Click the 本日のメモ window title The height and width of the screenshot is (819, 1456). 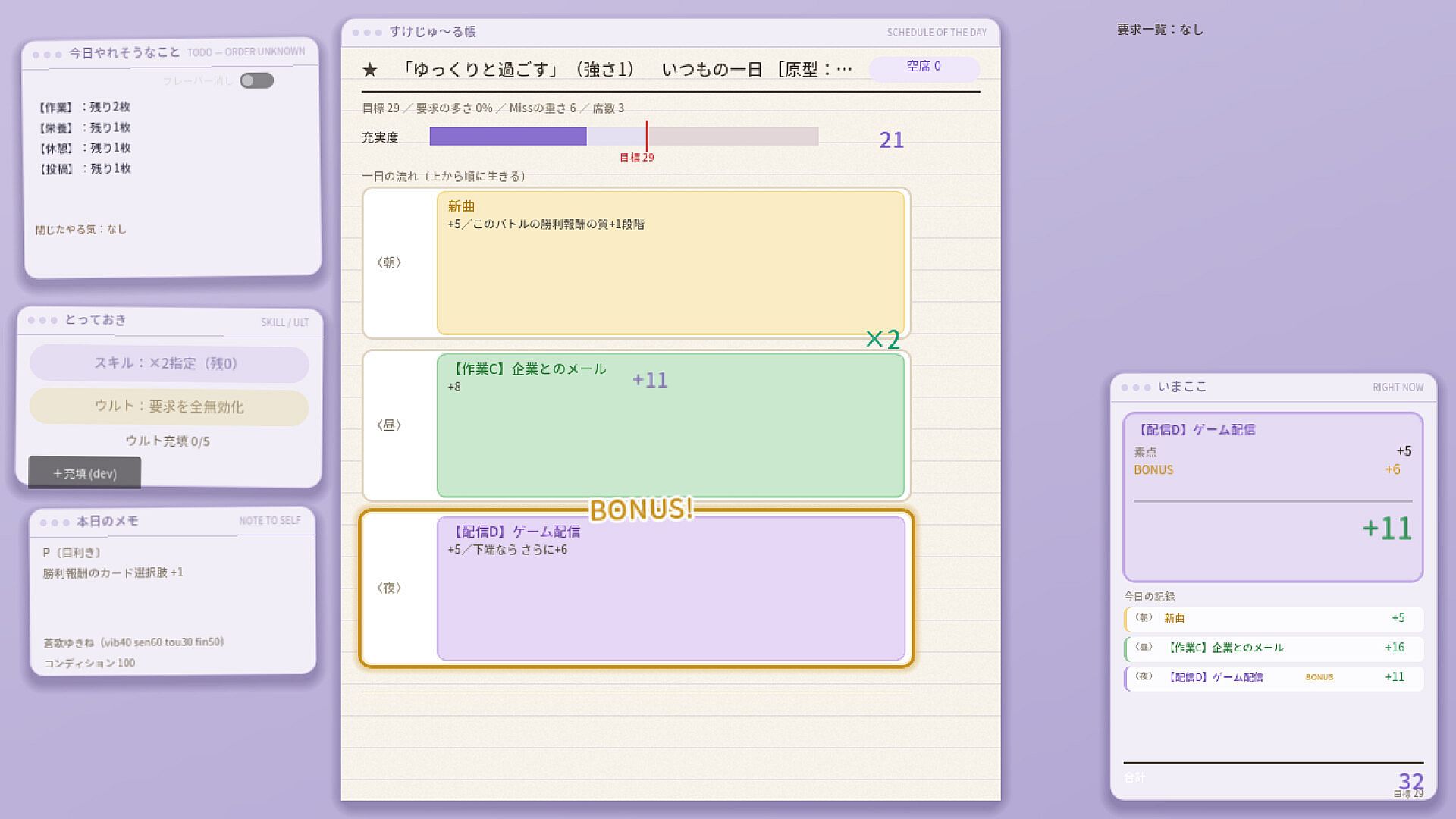coord(108,522)
